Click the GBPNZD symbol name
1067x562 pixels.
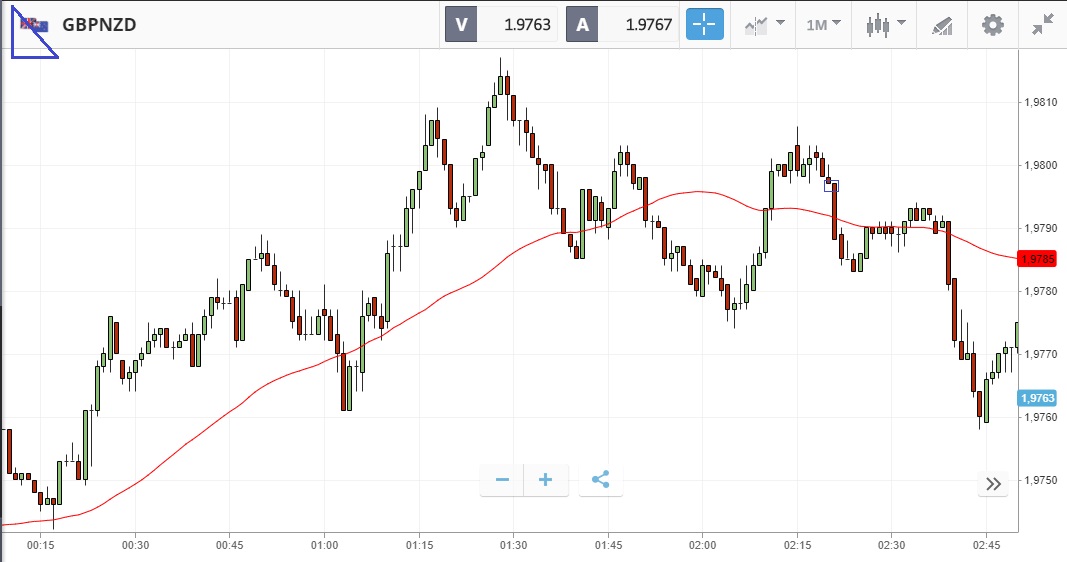pyautogui.click(x=99, y=25)
